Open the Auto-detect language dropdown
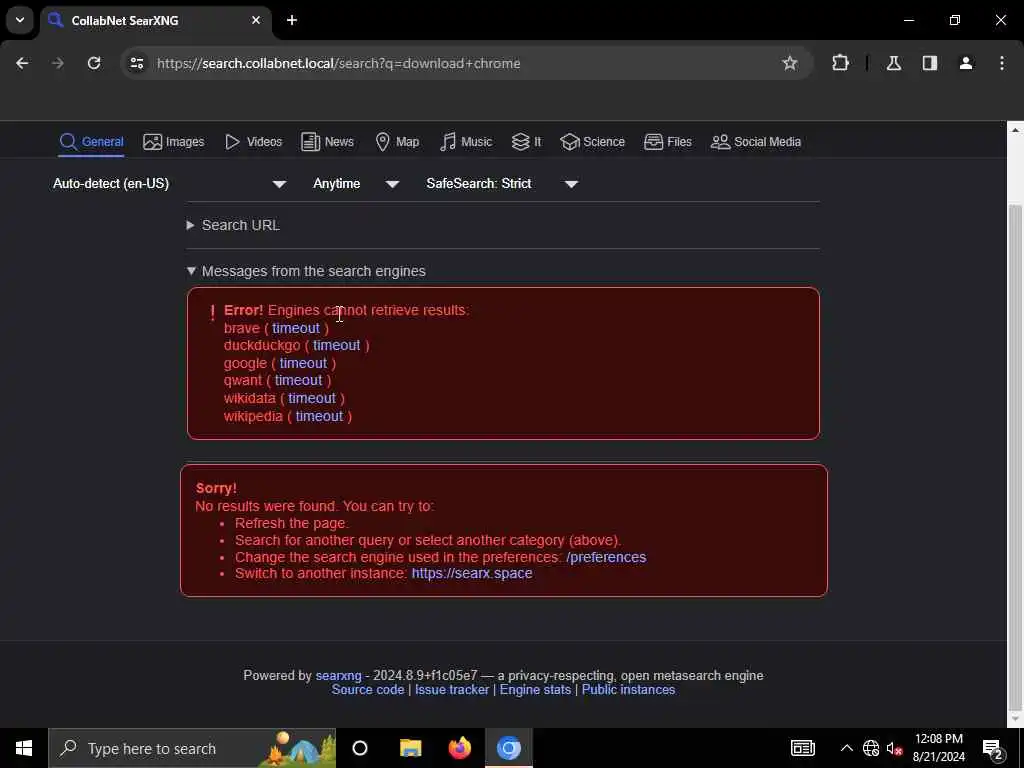 pos(170,184)
